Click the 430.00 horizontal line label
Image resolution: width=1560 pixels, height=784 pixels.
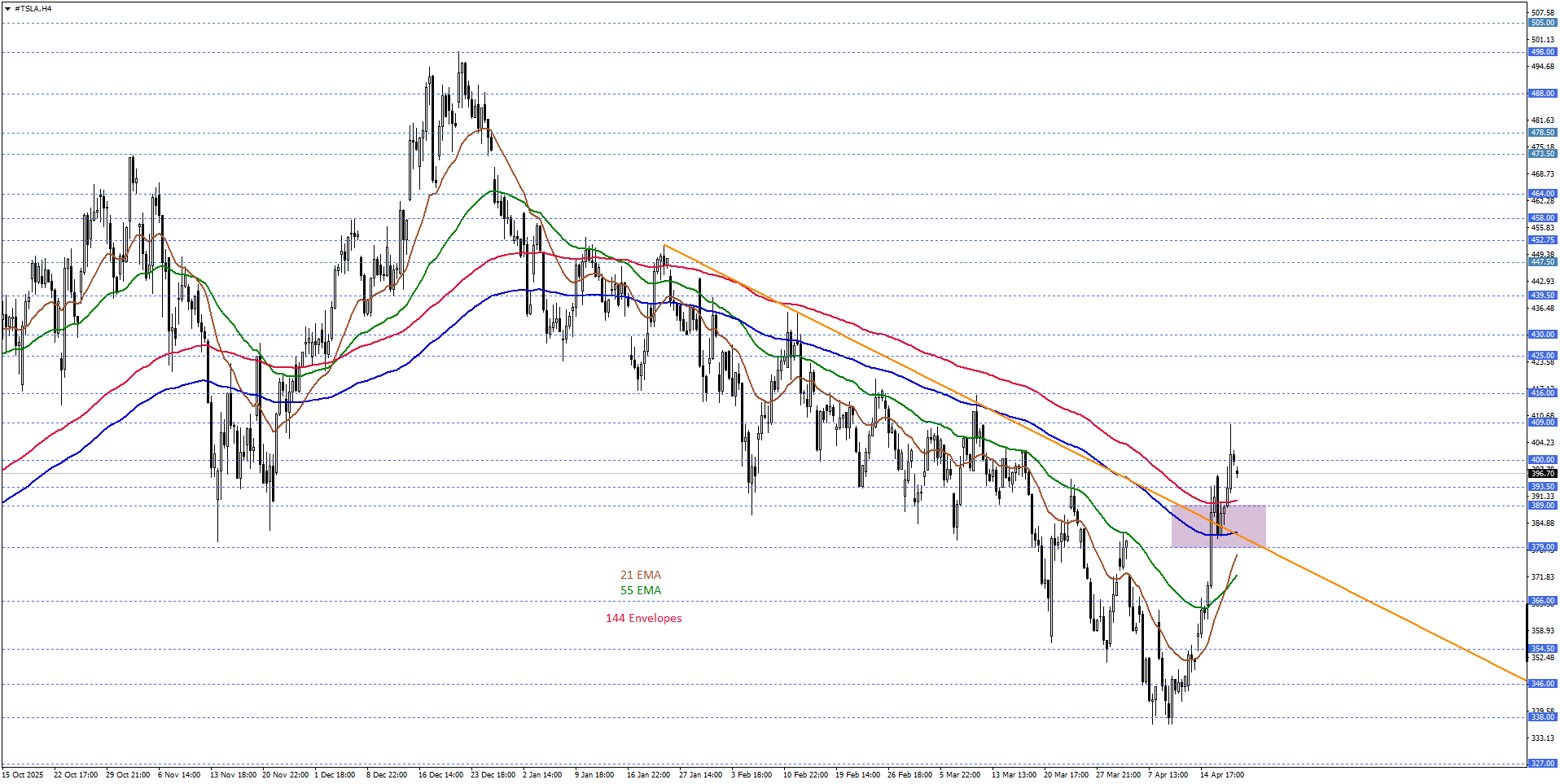[1542, 335]
